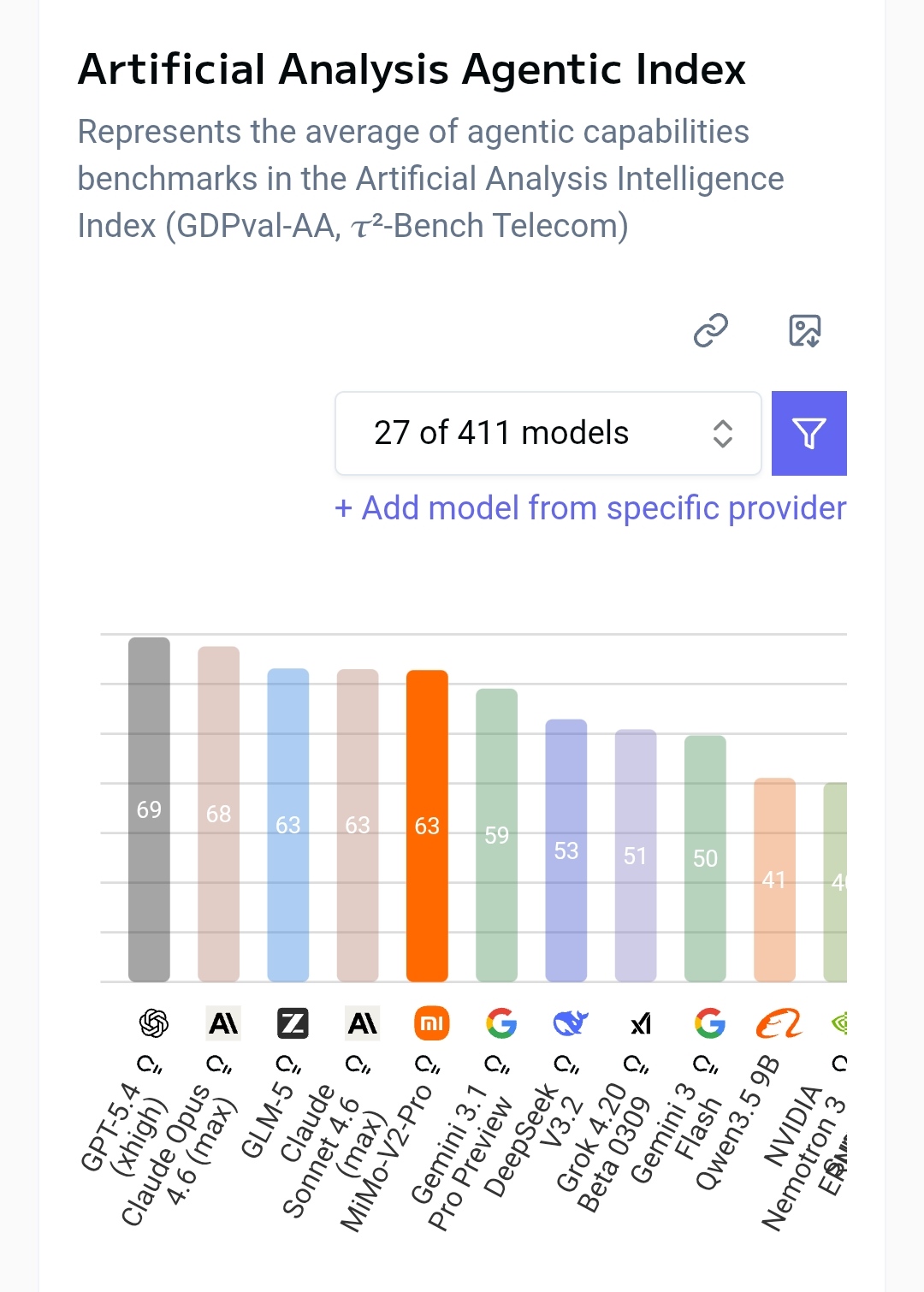This screenshot has height=1292, width=924.
Task: Select the gray GPT-5.4 bar
Action: pos(149,809)
